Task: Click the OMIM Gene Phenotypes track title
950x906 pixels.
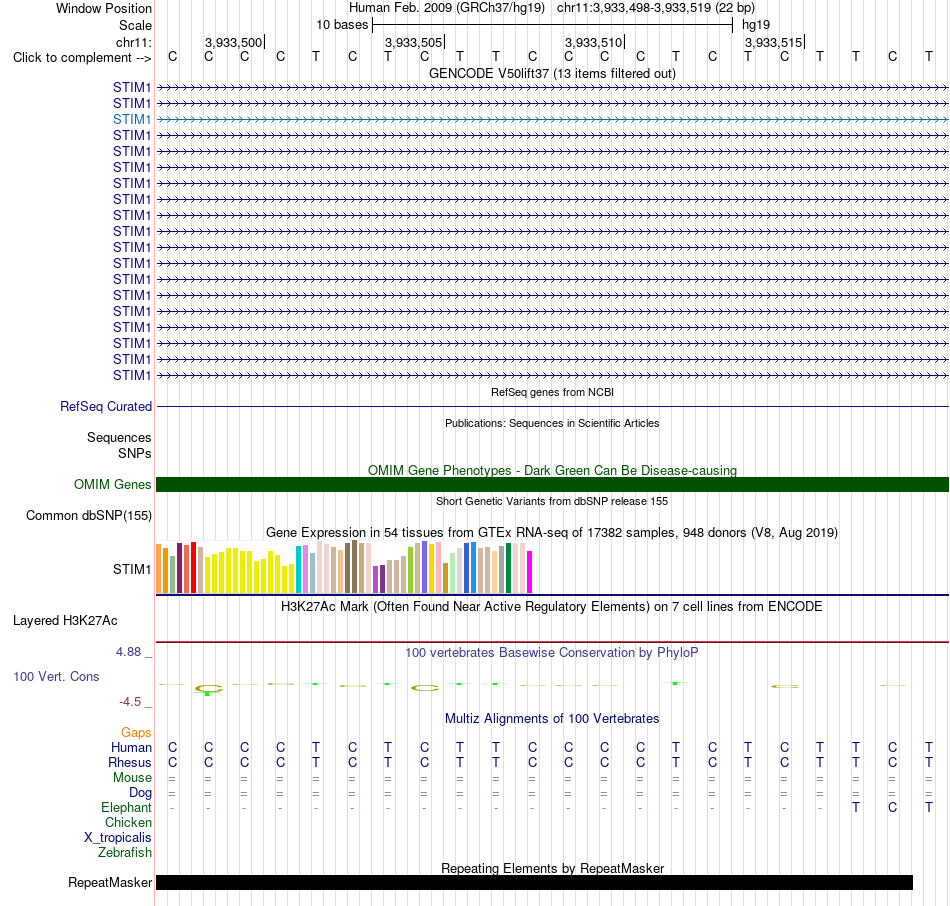Action: point(552,470)
